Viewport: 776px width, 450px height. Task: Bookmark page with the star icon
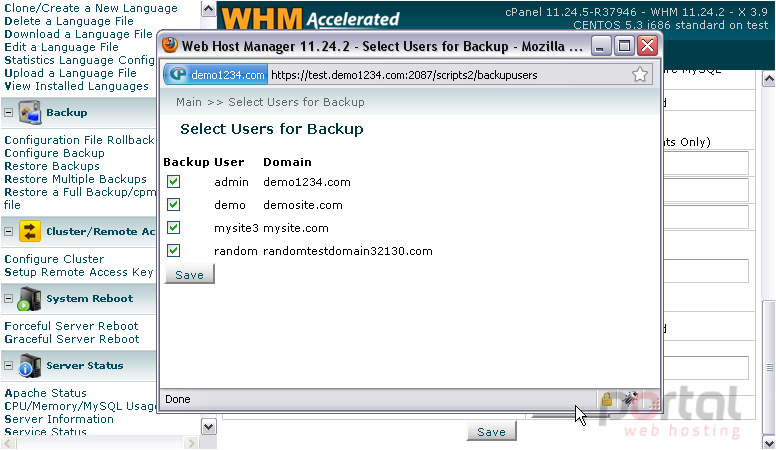(x=639, y=75)
